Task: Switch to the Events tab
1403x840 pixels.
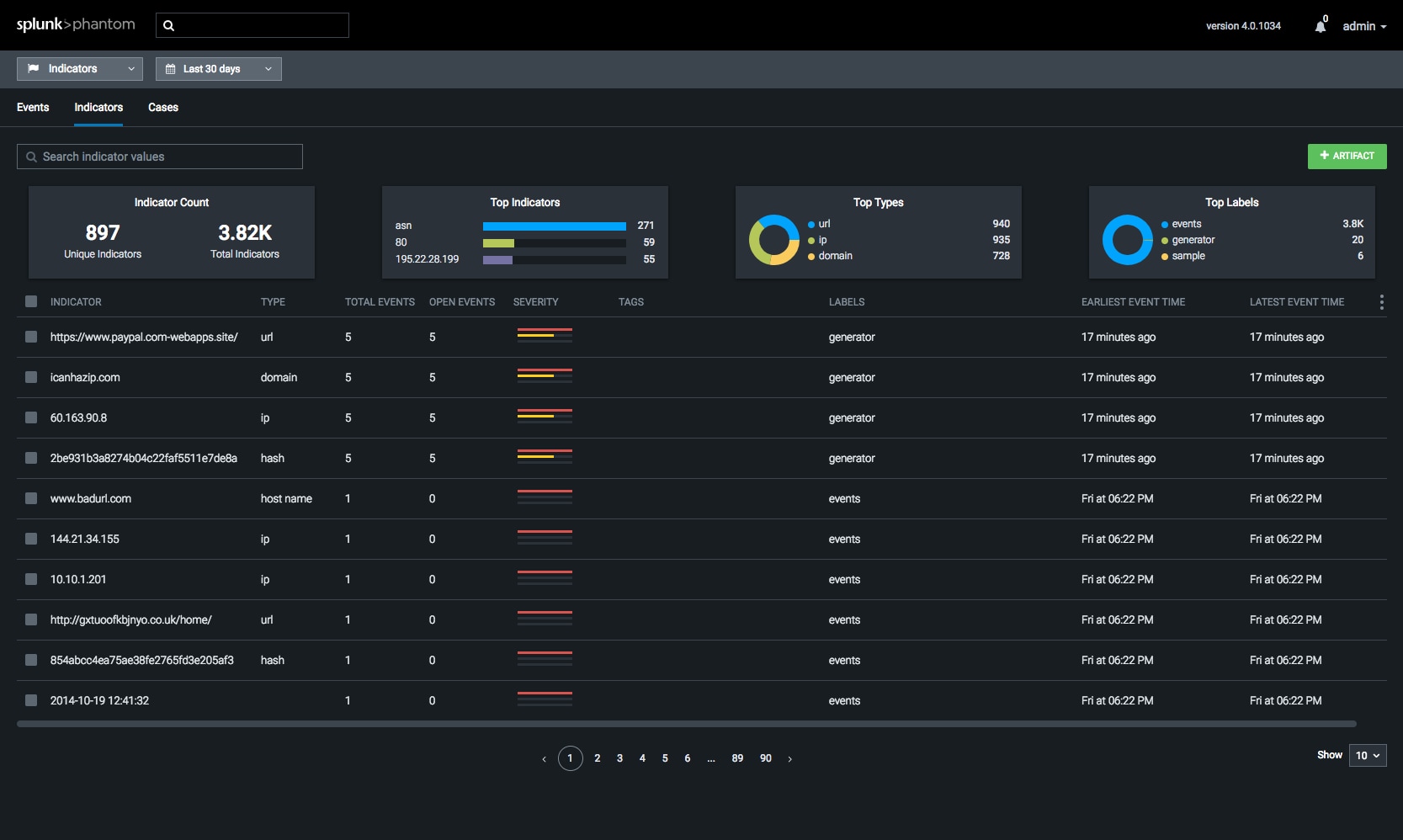Action: pos(33,107)
